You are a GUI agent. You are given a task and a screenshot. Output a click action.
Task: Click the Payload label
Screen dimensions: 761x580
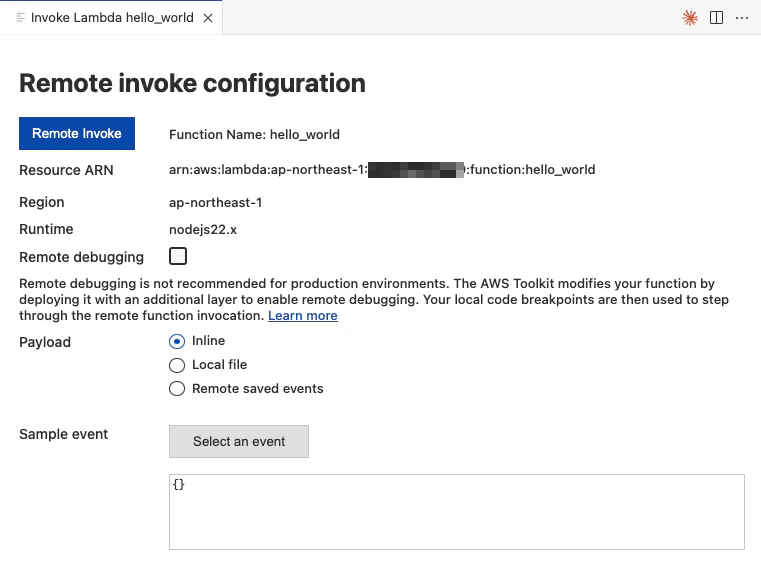point(45,342)
